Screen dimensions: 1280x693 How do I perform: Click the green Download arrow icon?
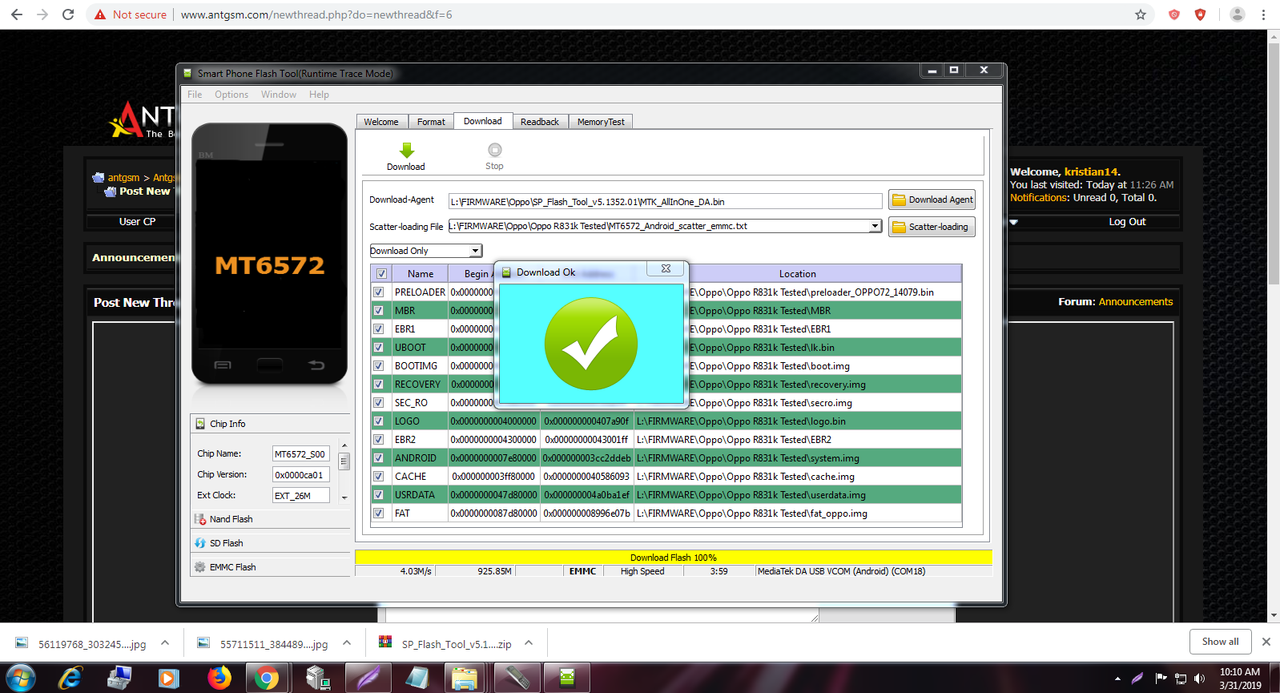[406, 150]
